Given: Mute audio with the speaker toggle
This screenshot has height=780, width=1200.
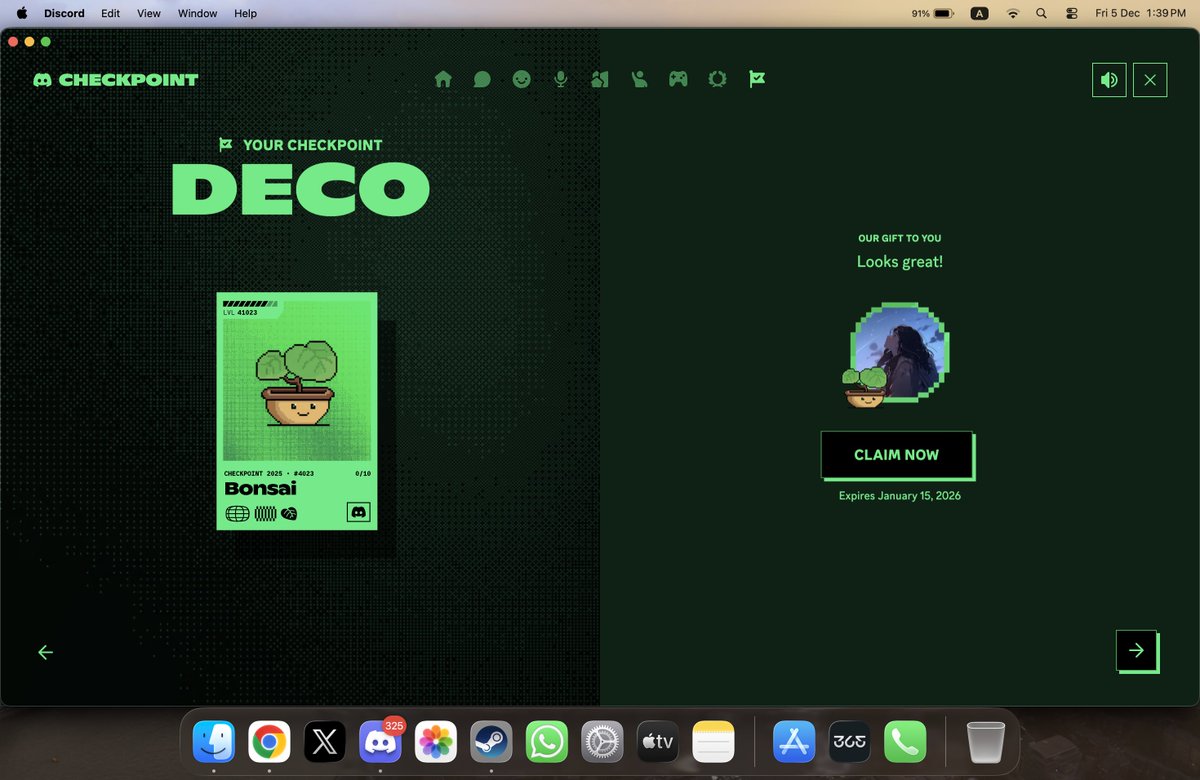Looking at the screenshot, I should 1108,80.
